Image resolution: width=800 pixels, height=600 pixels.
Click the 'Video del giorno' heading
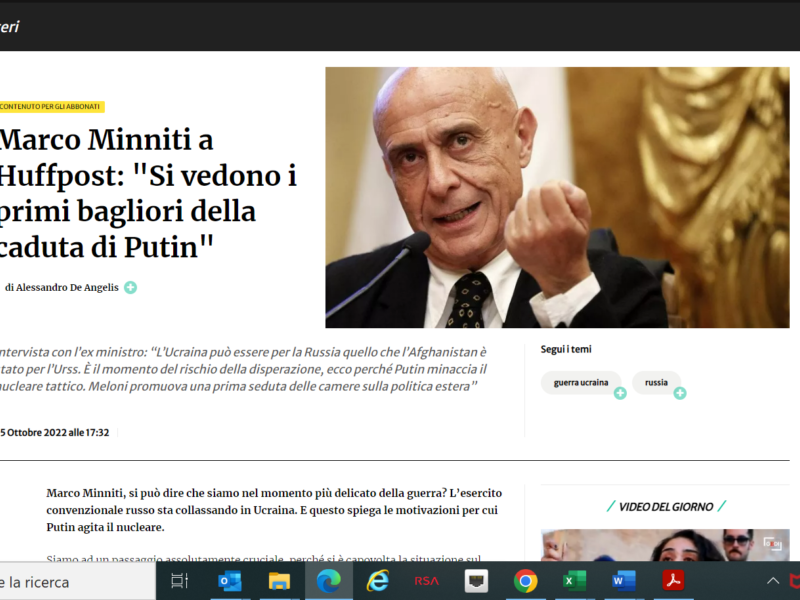tap(665, 507)
